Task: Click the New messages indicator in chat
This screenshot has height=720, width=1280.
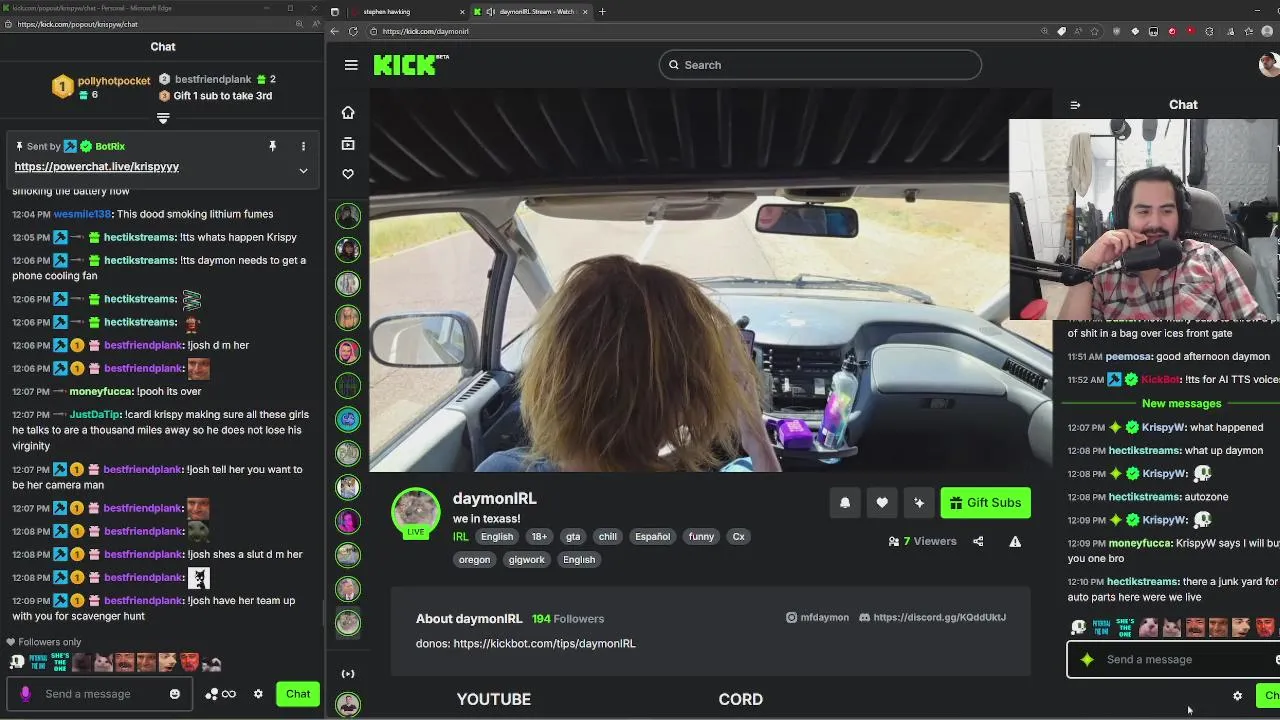Action: pos(1181,404)
